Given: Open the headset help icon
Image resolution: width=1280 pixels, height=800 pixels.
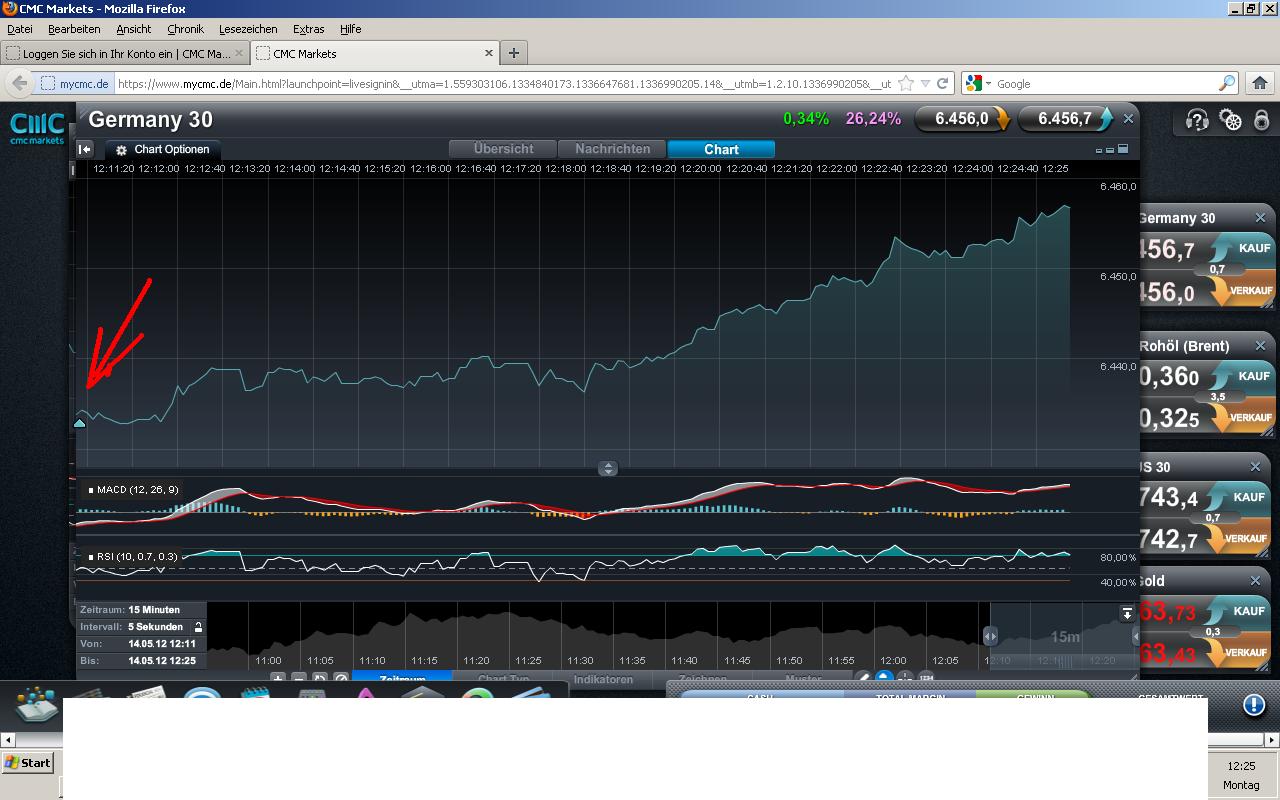Looking at the screenshot, I should (1197, 120).
